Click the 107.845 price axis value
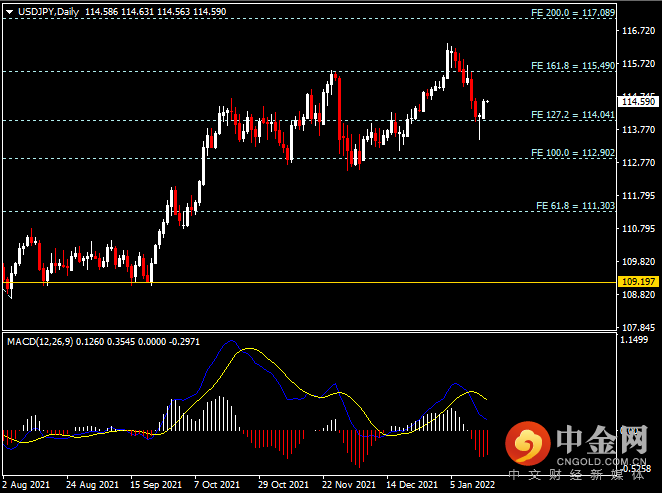The image size is (662, 493). pos(639,328)
